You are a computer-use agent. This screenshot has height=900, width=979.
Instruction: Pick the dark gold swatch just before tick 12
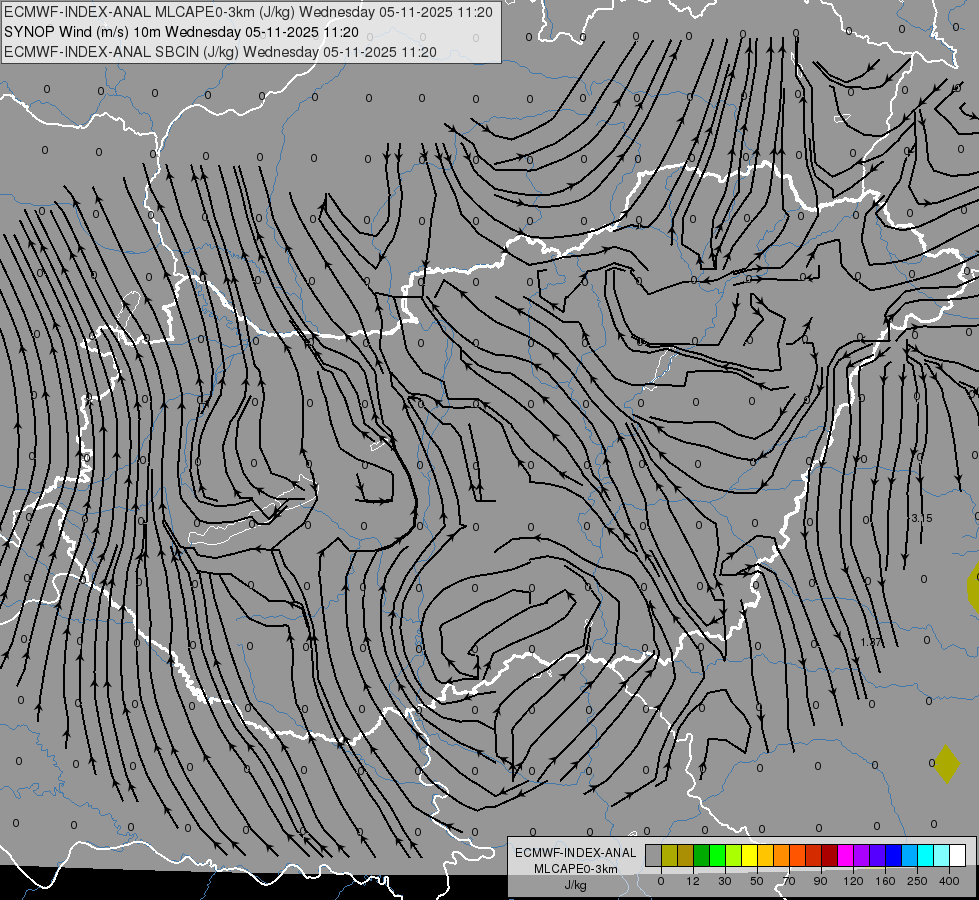point(686,856)
